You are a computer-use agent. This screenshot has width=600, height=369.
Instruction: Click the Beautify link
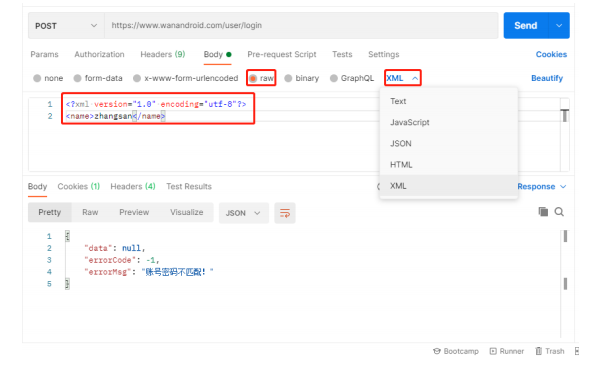(x=547, y=78)
